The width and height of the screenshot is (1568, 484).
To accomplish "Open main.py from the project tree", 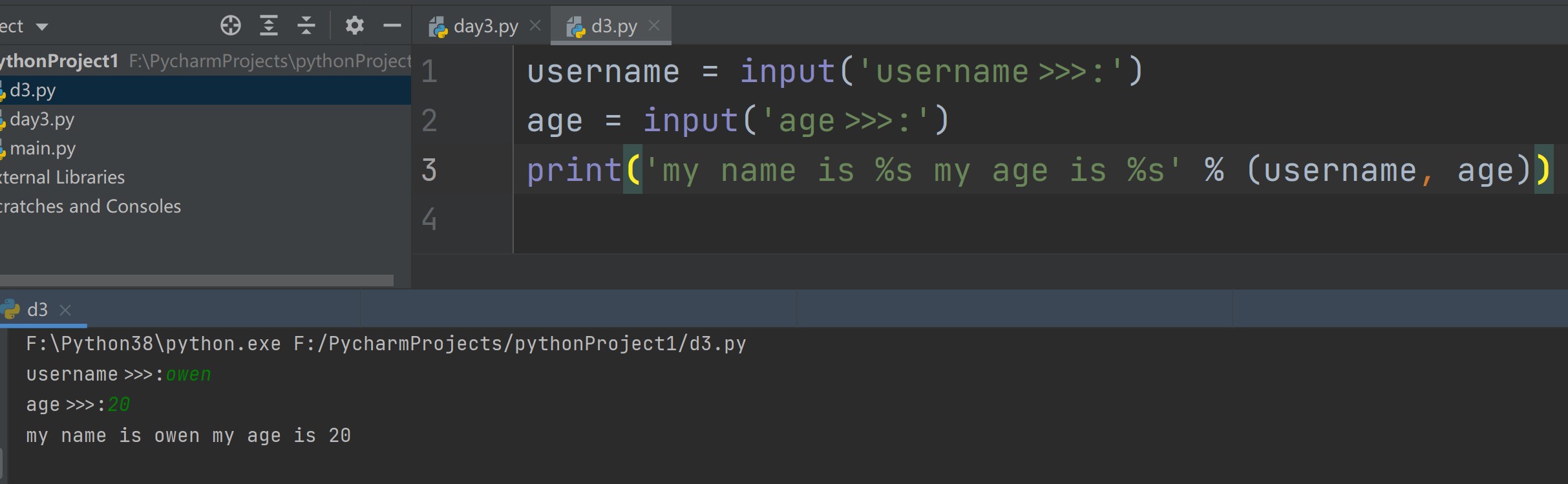I will click(43, 149).
